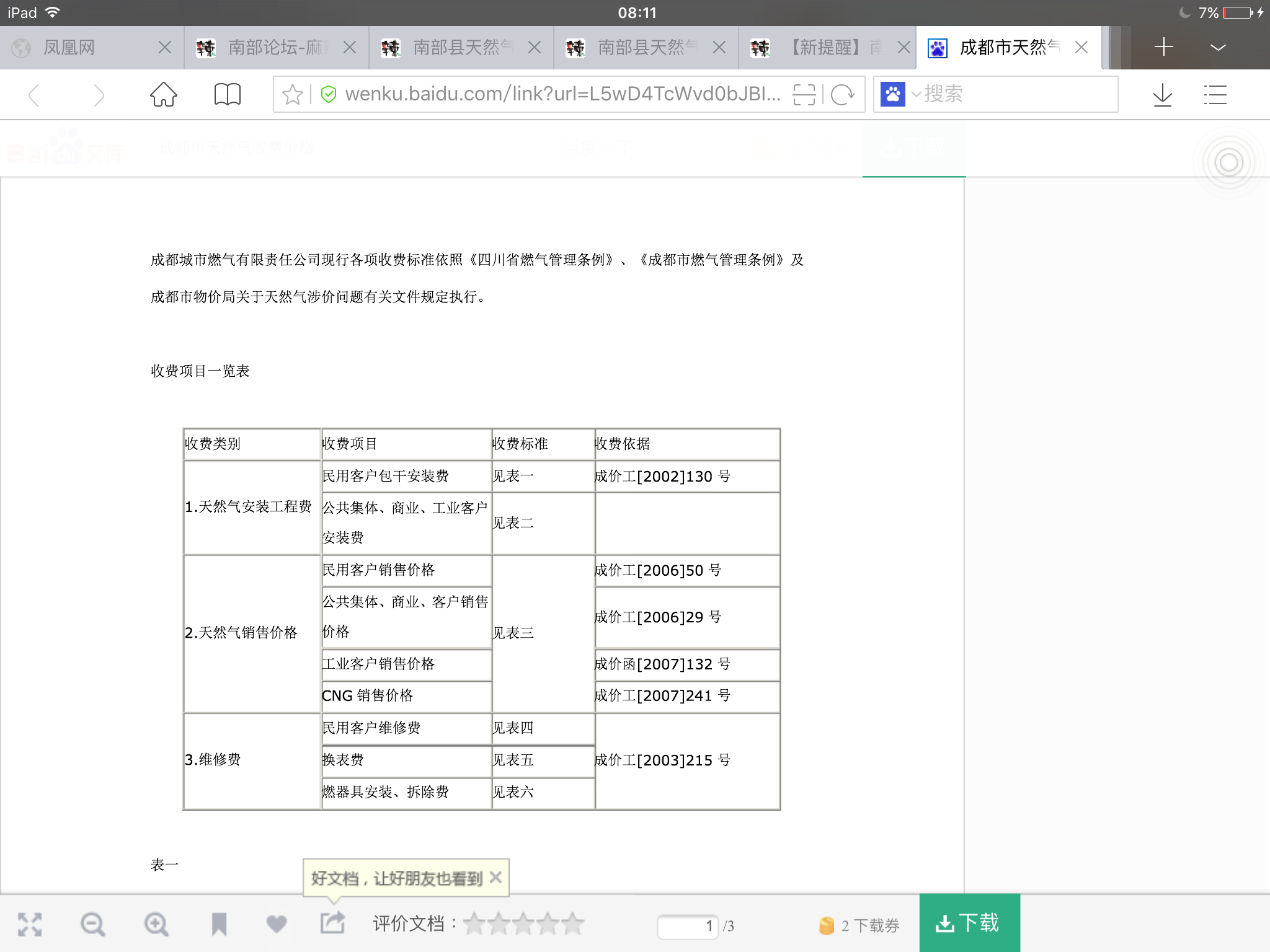
Task: Click the reload page icon
Action: point(842,95)
